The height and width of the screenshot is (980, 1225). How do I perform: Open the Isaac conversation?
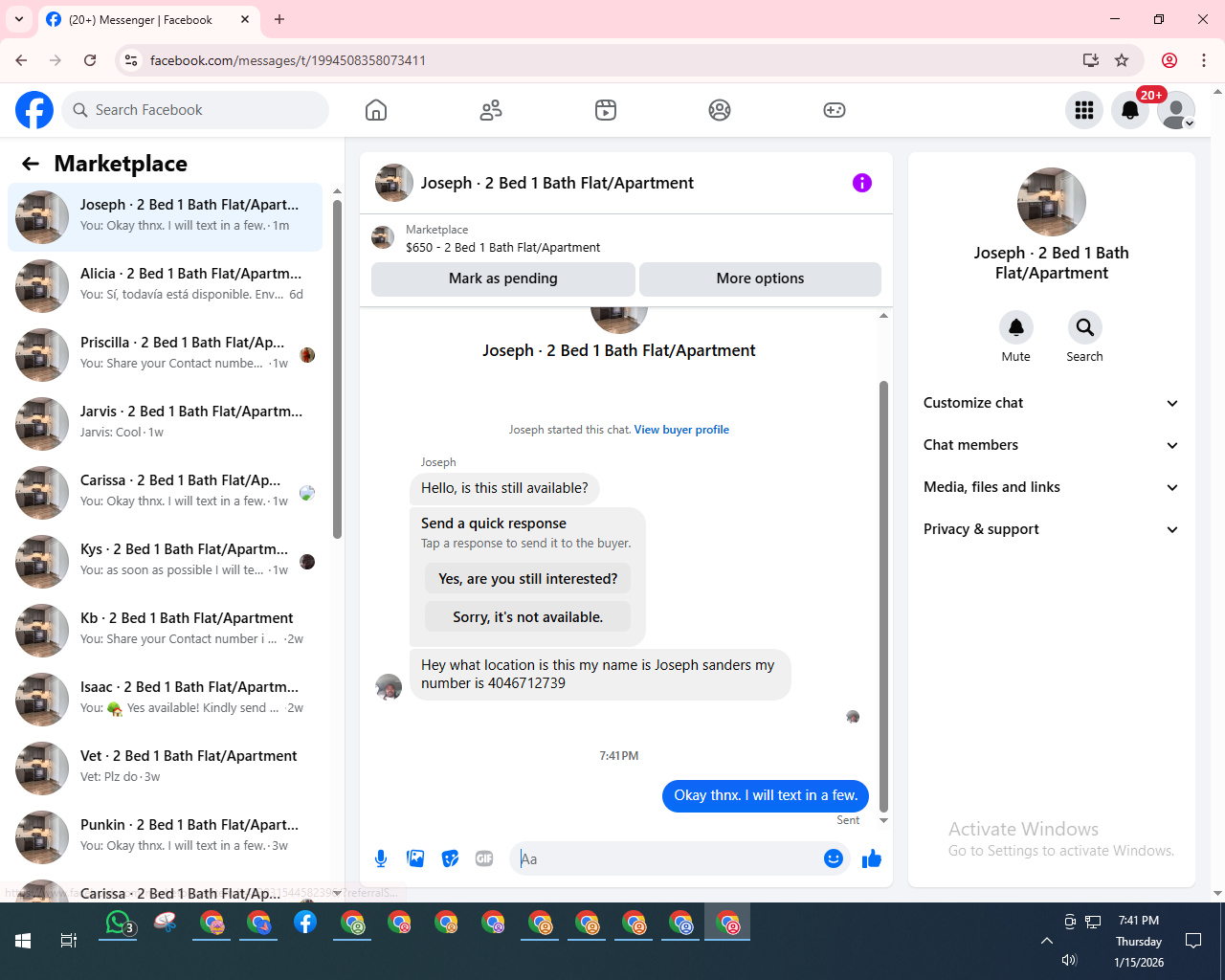pyautogui.click(x=165, y=700)
